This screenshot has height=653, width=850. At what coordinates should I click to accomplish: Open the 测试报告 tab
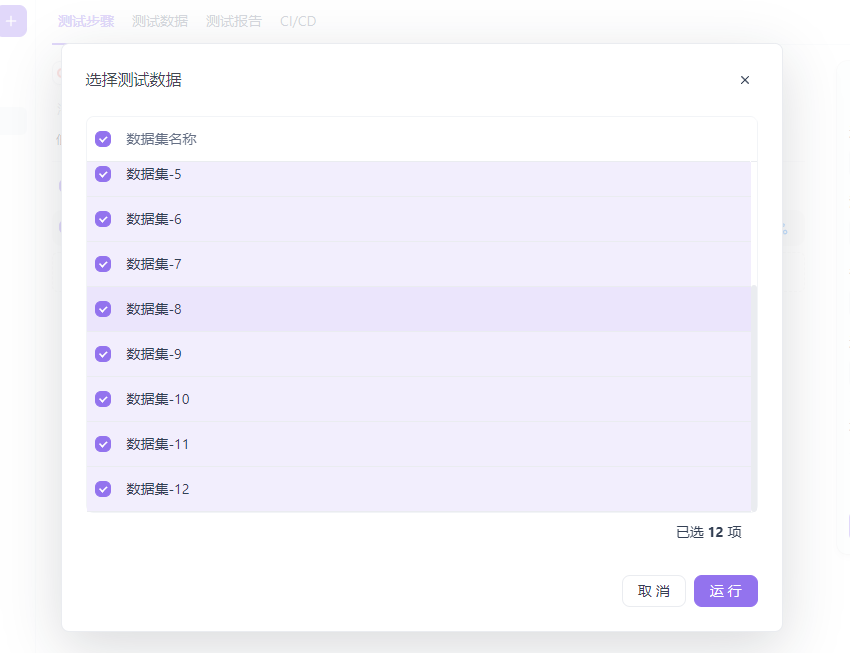pyautogui.click(x=234, y=21)
